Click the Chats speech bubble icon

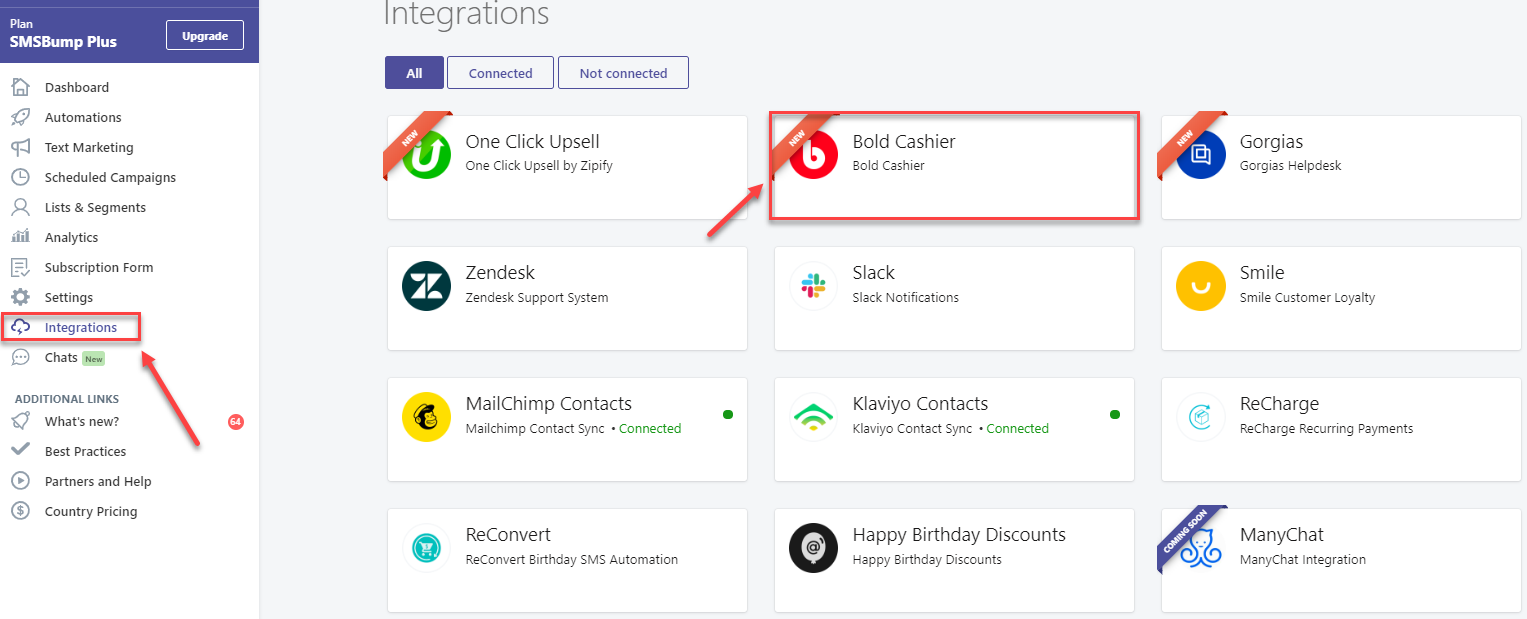click(20, 357)
